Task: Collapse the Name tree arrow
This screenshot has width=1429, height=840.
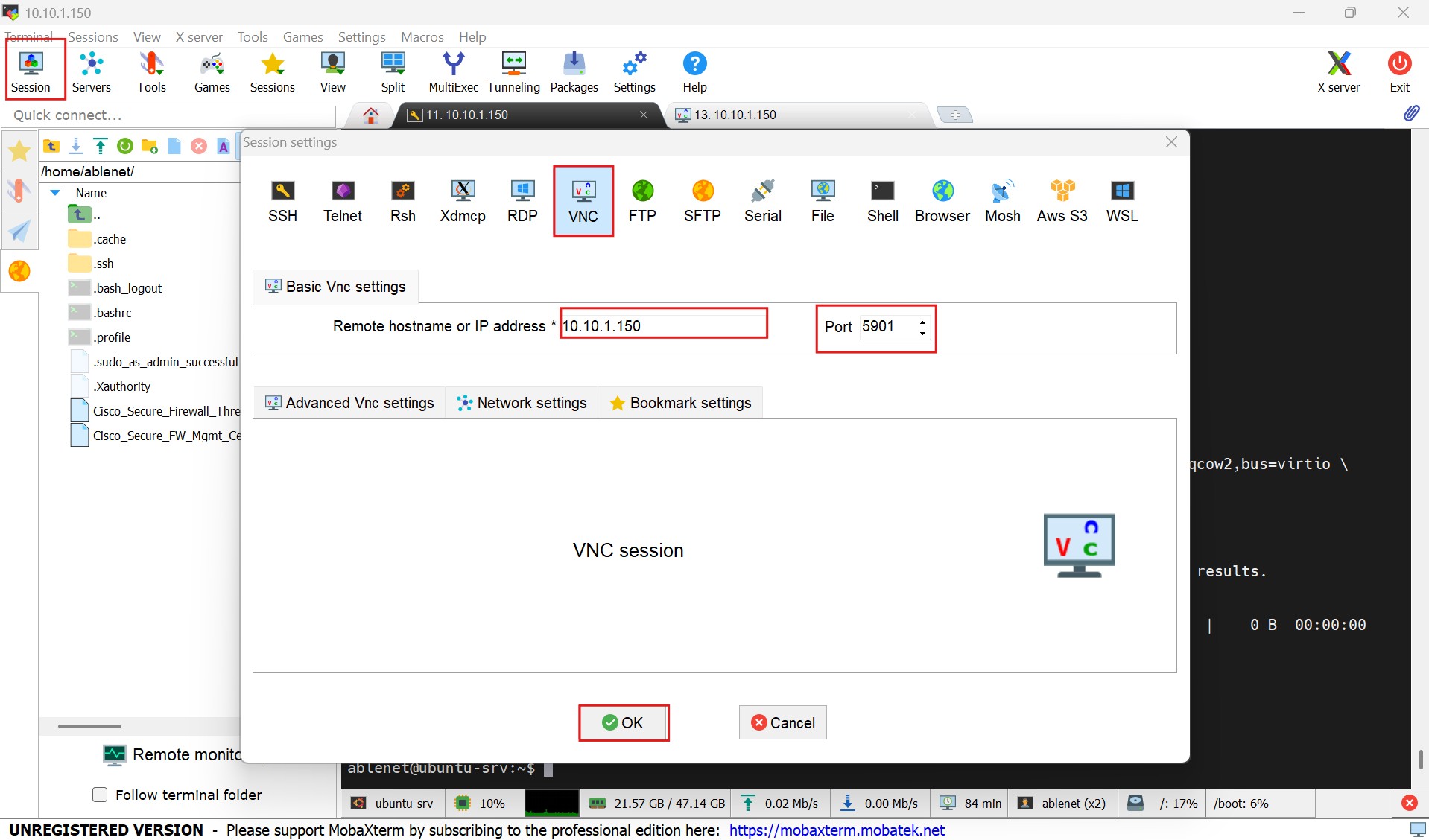Action: [55, 193]
